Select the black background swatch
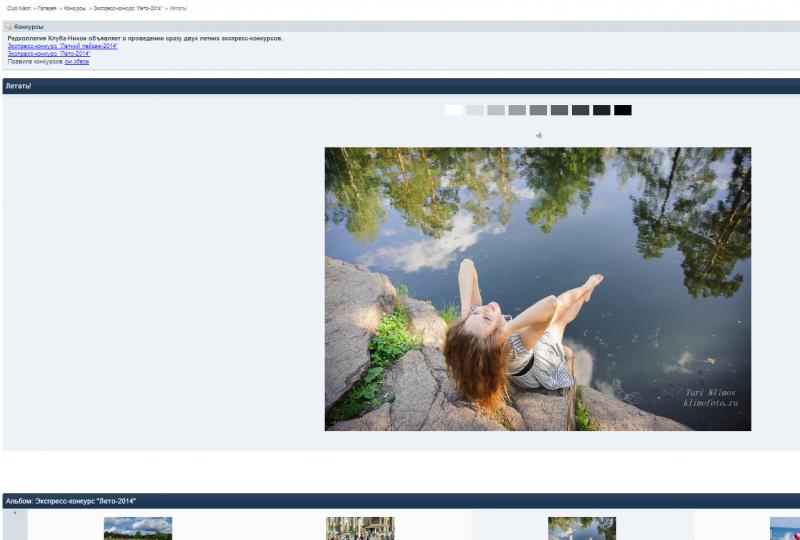 pos(622,110)
